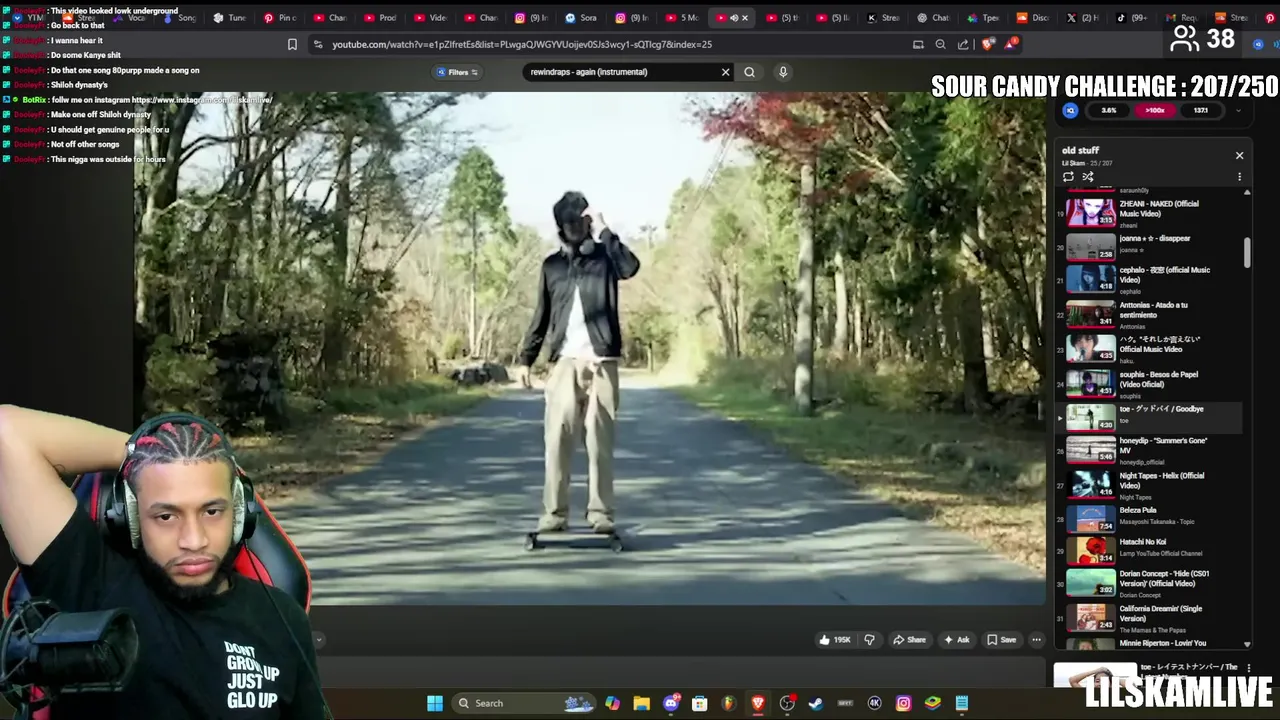Open OBS Studio from the taskbar
Screen dimensions: 1280x720
click(787, 703)
